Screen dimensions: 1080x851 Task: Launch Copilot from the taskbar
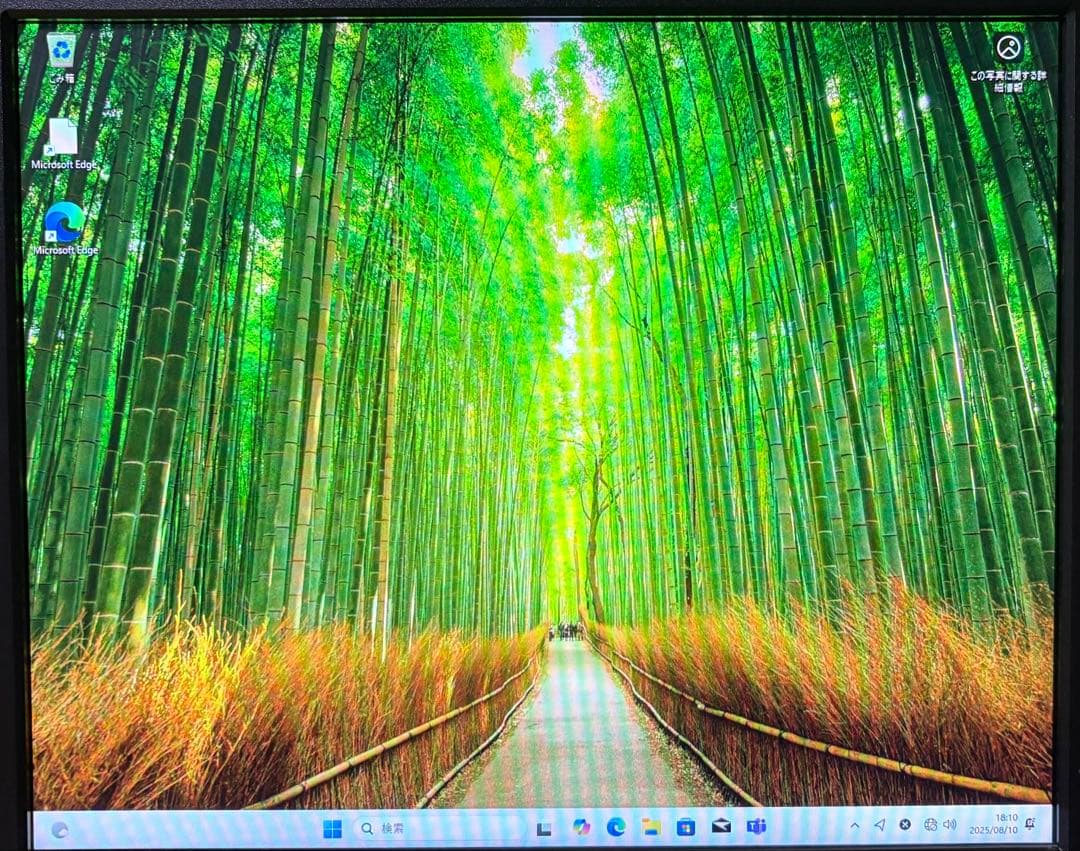pyautogui.click(x=581, y=827)
